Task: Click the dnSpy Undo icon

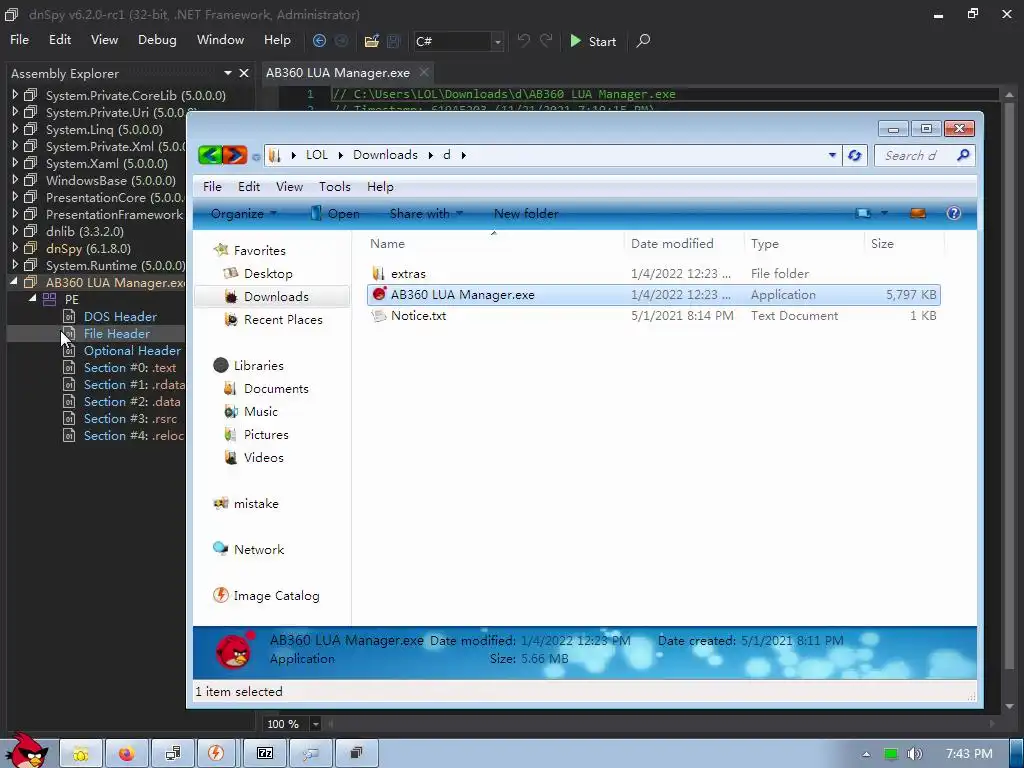Action: [524, 41]
